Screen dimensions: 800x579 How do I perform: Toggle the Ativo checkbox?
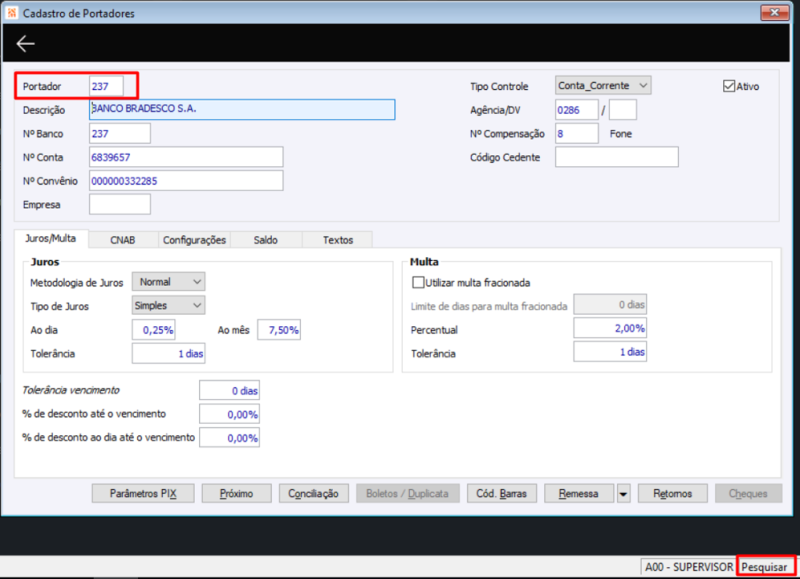(729, 86)
